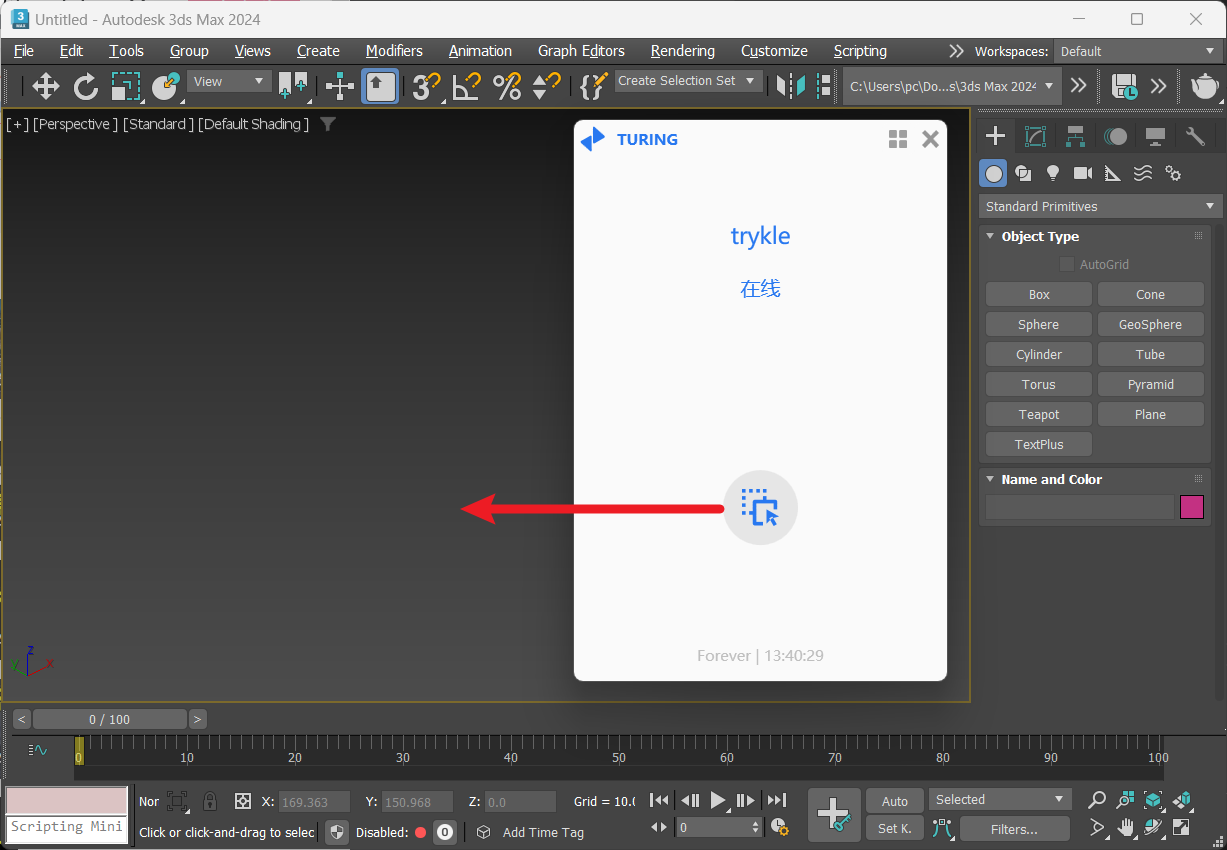Screen dimensions: 1227x850
Task: Toggle Auto Key mode
Action: [x=894, y=801]
